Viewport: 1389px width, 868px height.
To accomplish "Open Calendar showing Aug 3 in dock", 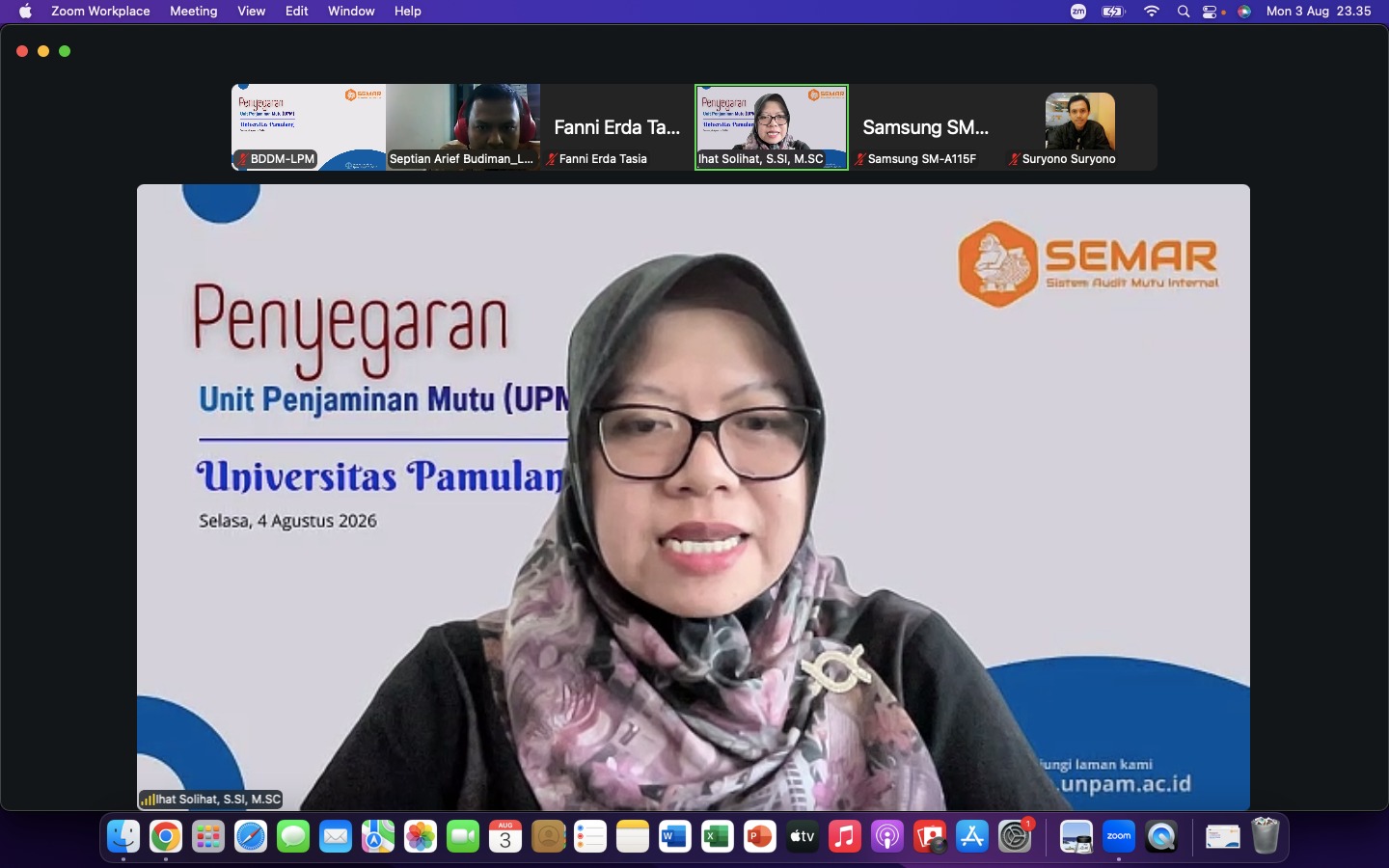I will [505, 837].
